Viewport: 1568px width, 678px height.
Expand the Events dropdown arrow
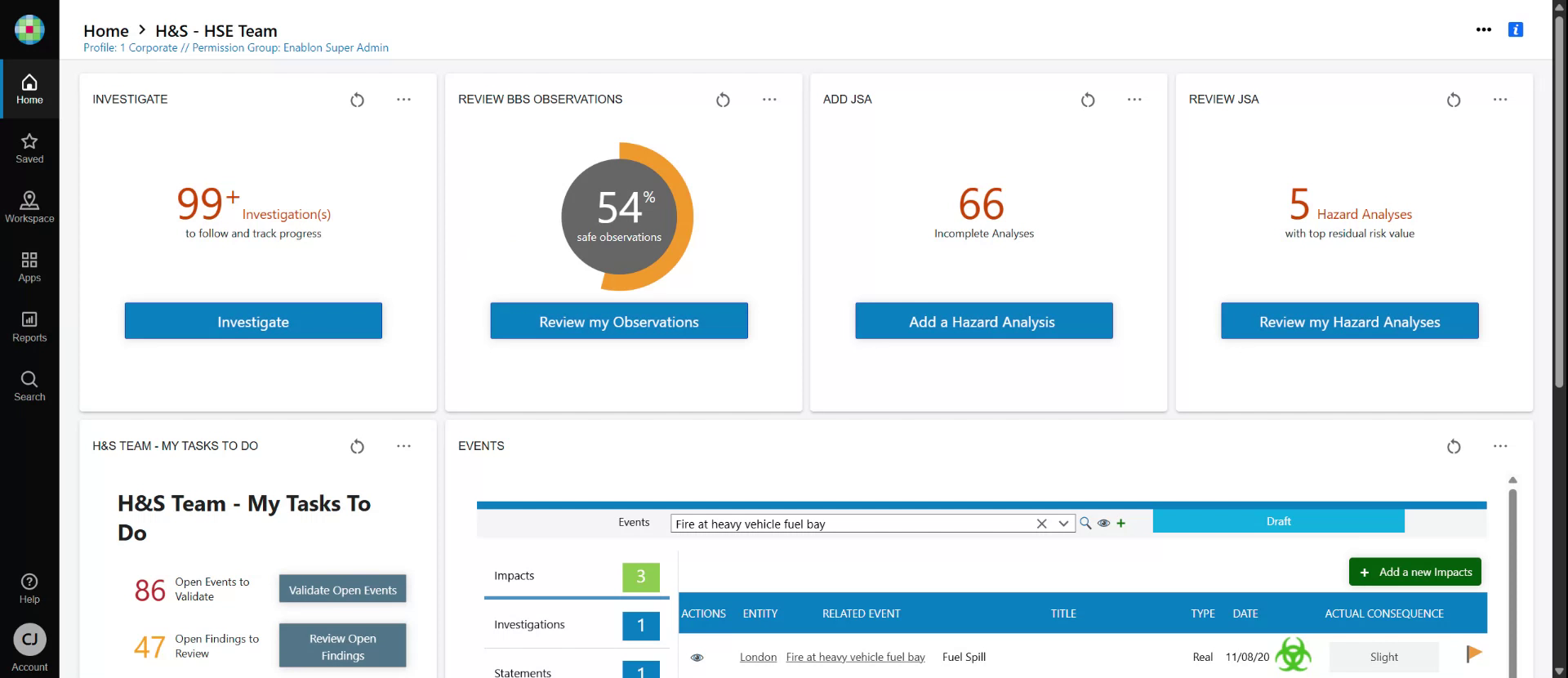tap(1062, 524)
